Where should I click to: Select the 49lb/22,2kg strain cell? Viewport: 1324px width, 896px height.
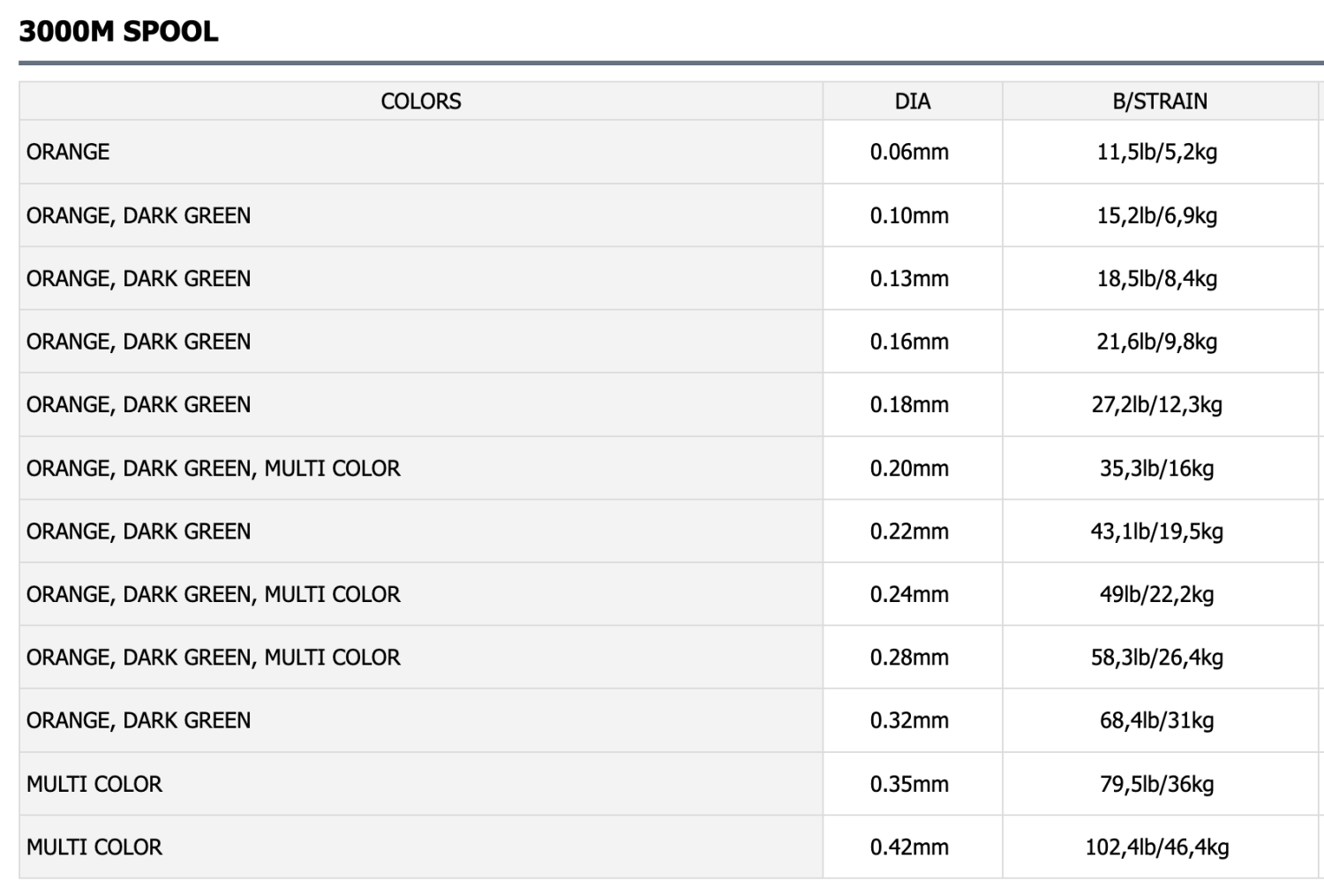pos(1156,594)
